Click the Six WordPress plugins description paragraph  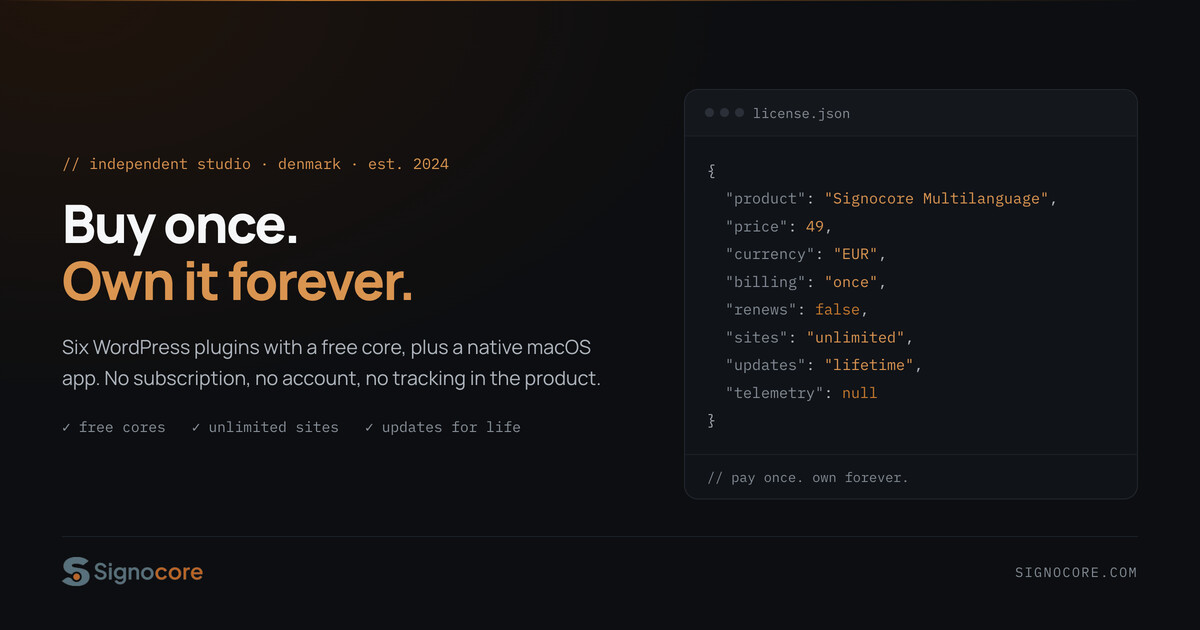(331, 363)
